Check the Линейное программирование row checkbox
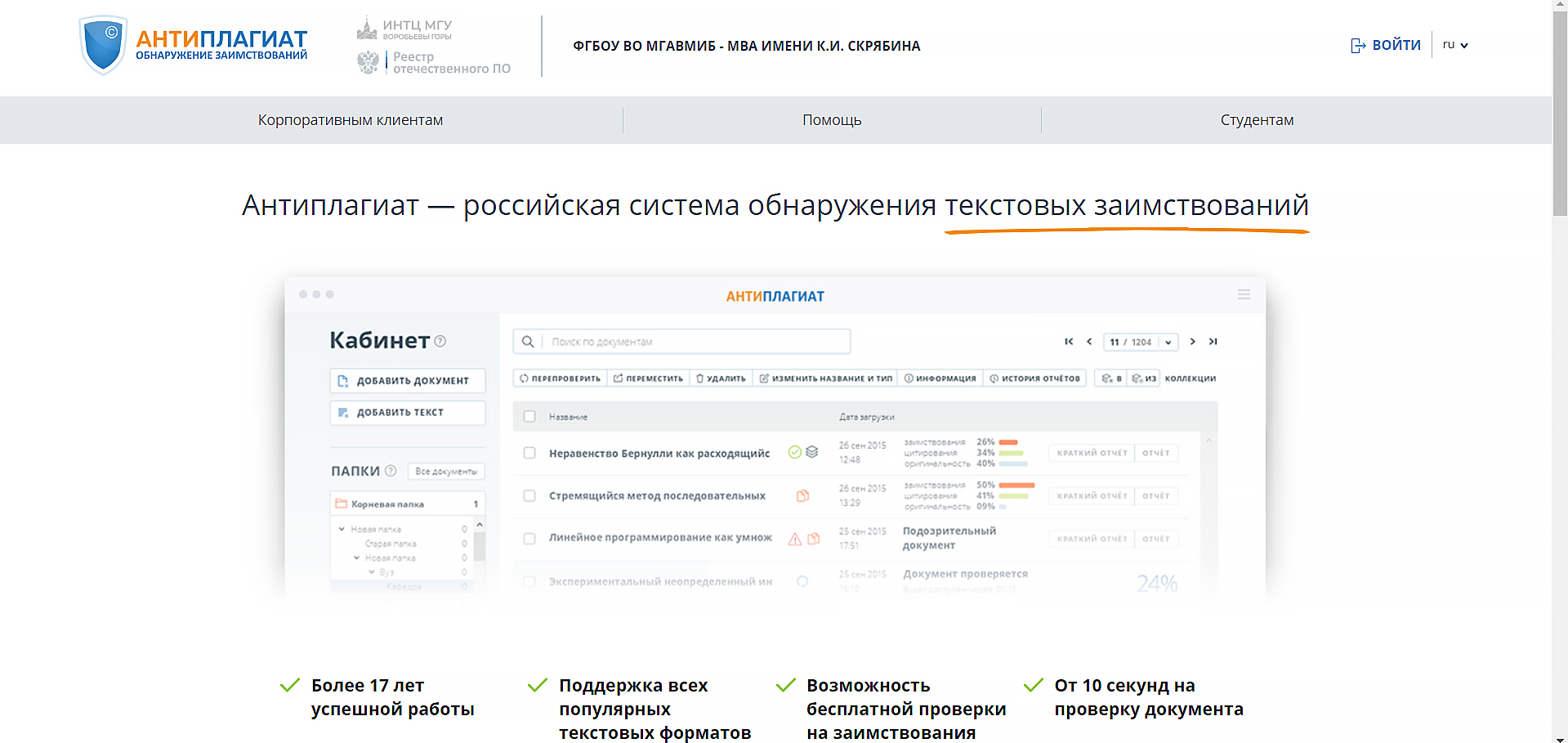 (529, 539)
